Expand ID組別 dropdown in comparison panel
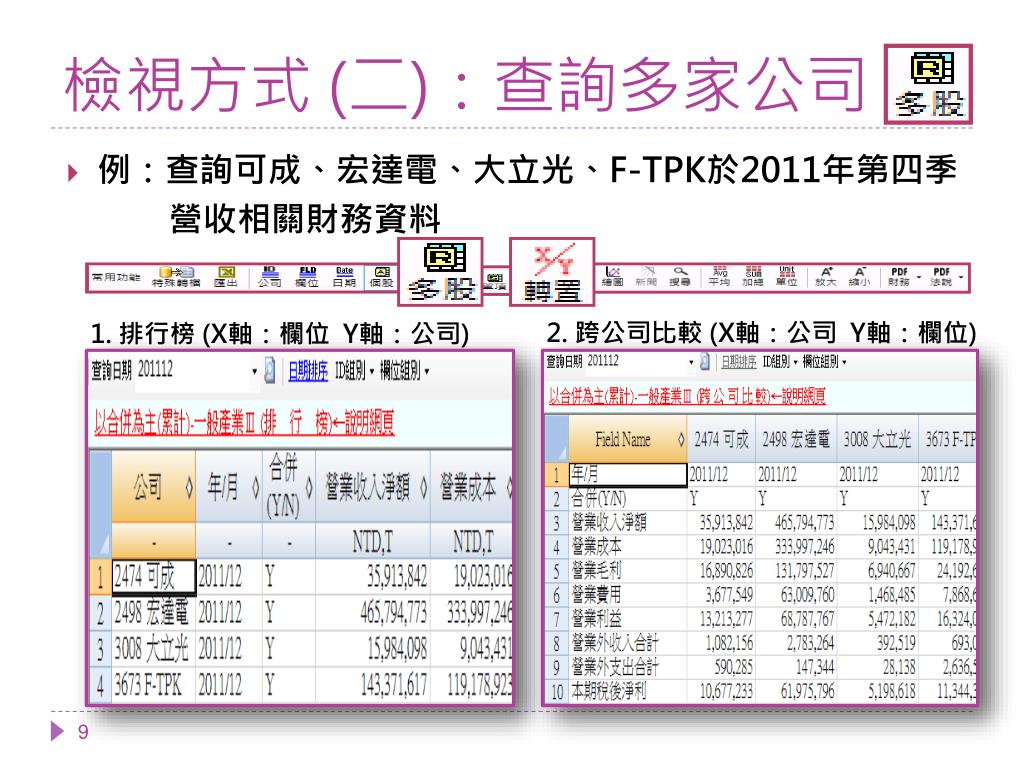The width and height of the screenshot is (1024, 768). [780, 361]
